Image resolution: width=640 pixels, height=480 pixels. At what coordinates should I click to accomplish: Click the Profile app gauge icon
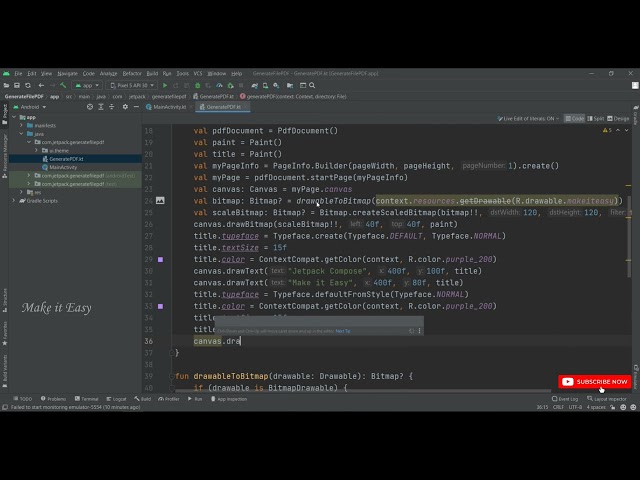click(219, 85)
